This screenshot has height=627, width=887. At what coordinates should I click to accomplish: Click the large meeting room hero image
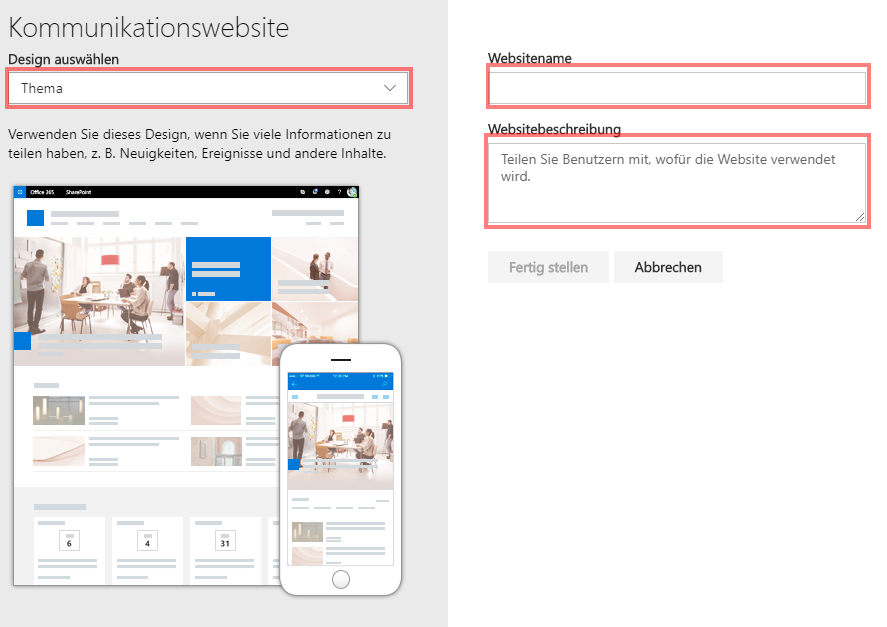[x=98, y=290]
